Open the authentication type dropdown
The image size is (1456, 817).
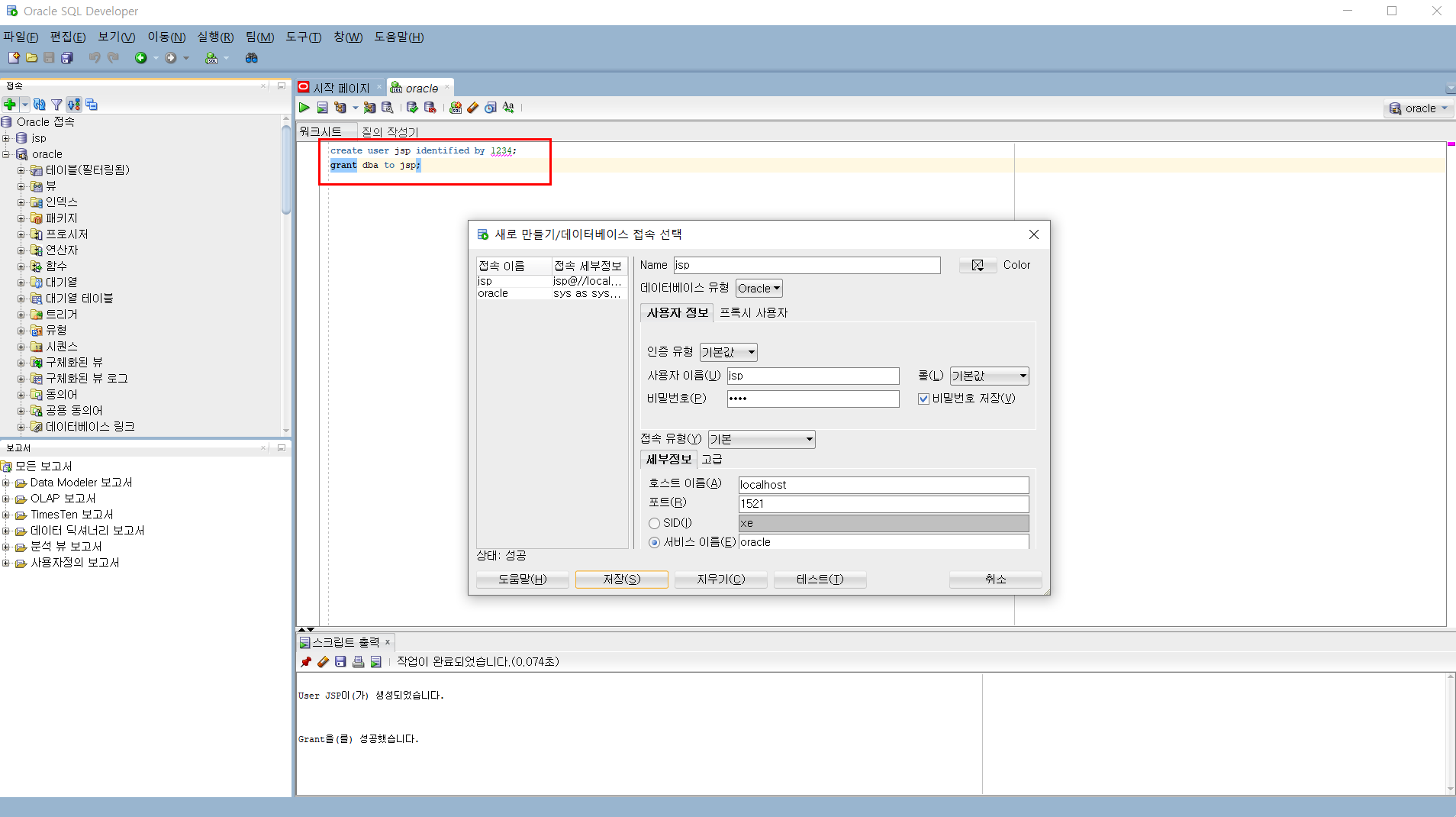[x=728, y=352]
